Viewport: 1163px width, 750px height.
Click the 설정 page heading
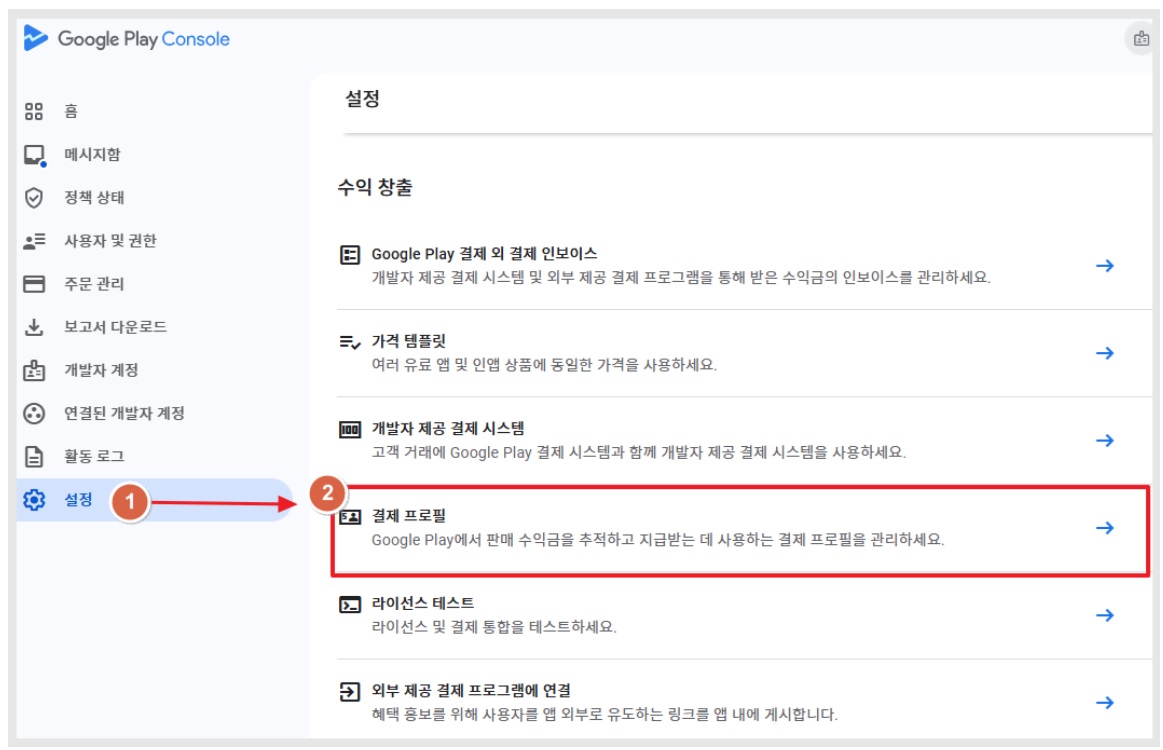point(363,99)
